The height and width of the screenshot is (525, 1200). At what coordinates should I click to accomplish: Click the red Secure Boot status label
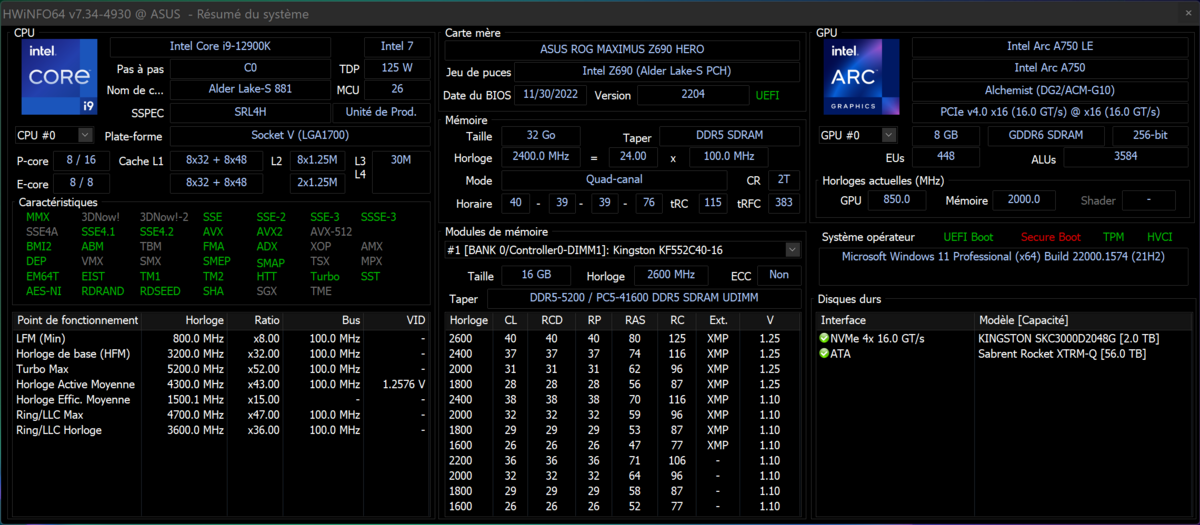click(1050, 237)
